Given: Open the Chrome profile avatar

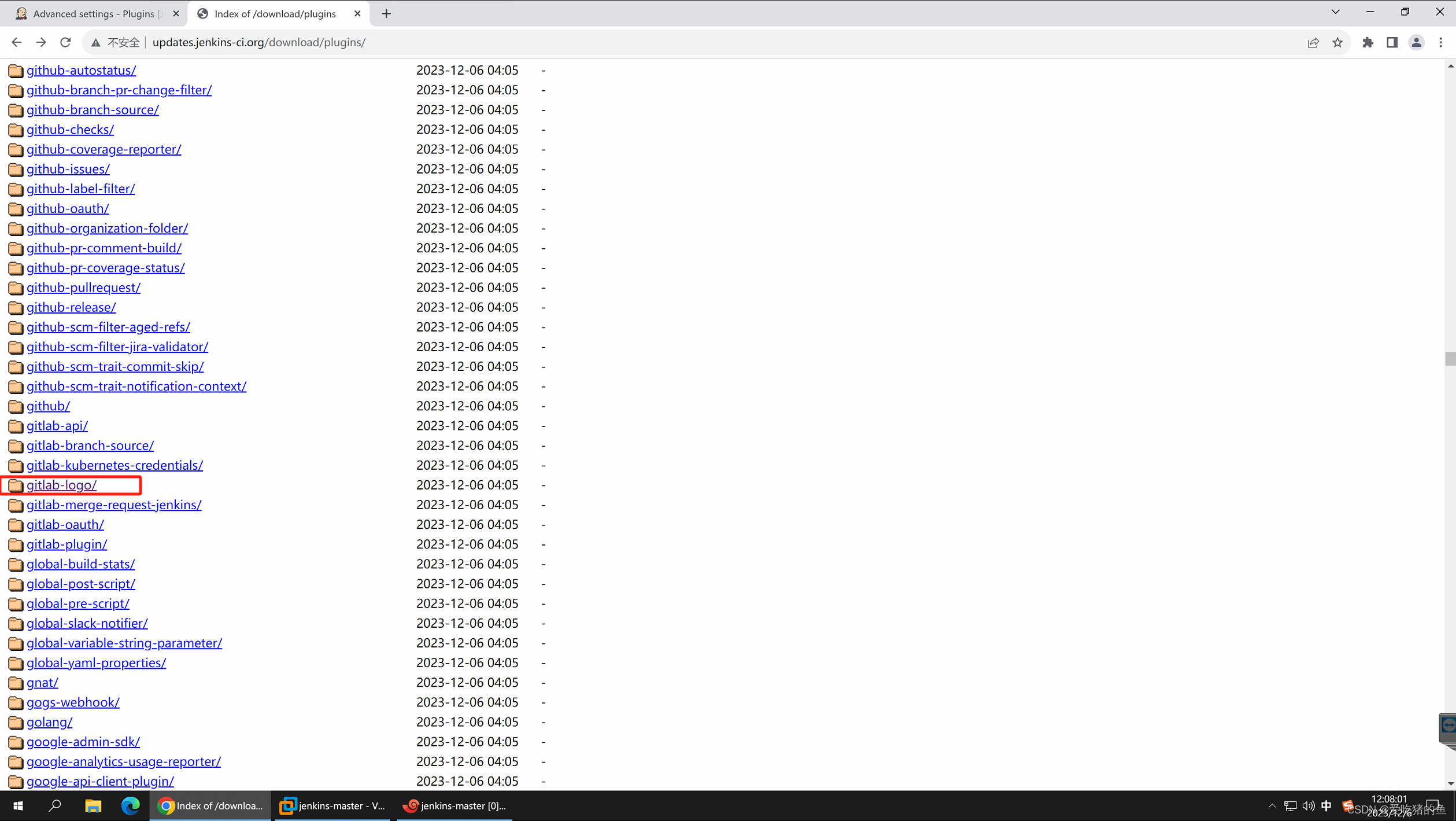Looking at the screenshot, I should coord(1416,42).
